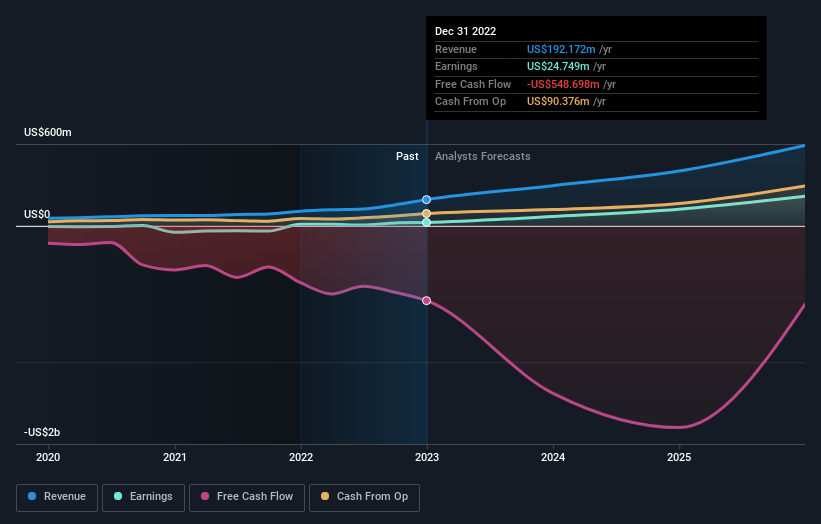Click the Free Cash Flow label in tooltip
The height and width of the screenshot is (524, 821).
click(473, 84)
